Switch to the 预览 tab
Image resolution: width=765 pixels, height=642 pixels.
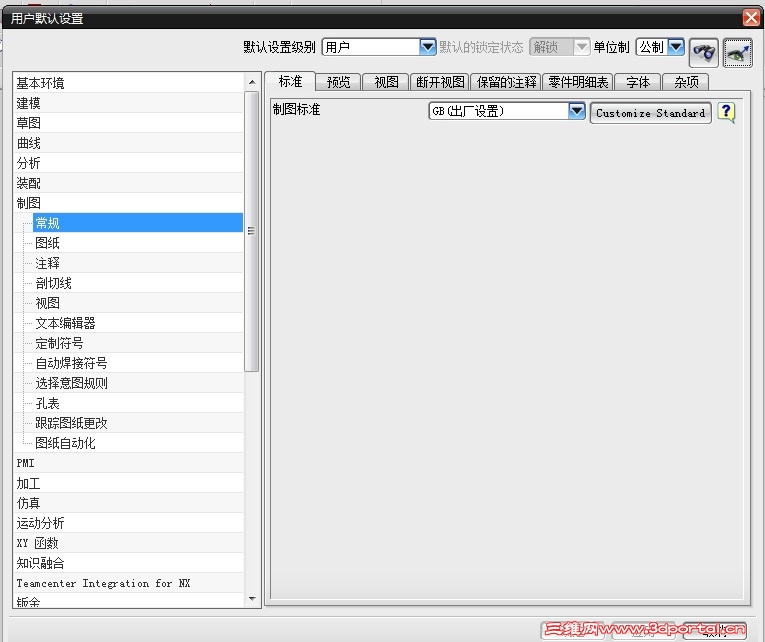tap(338, 82)
